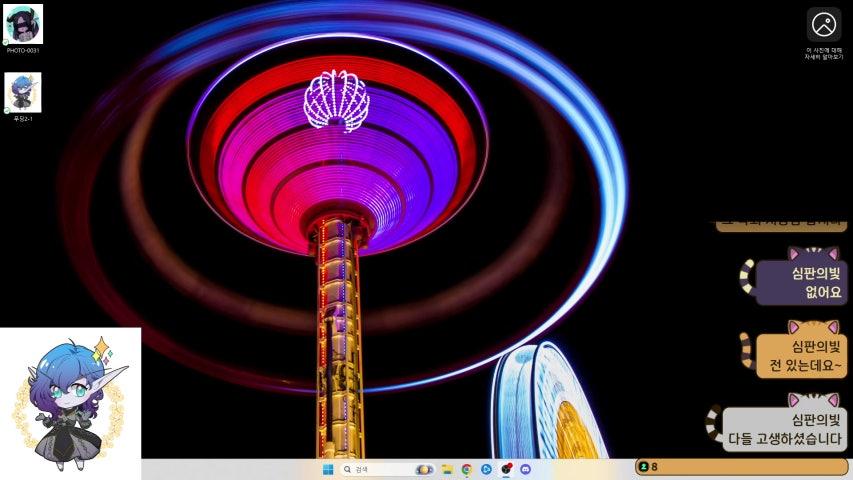Launch Google Chrome from the taskbar
Viewport: 853px width, 480px height.
(467, 469)
